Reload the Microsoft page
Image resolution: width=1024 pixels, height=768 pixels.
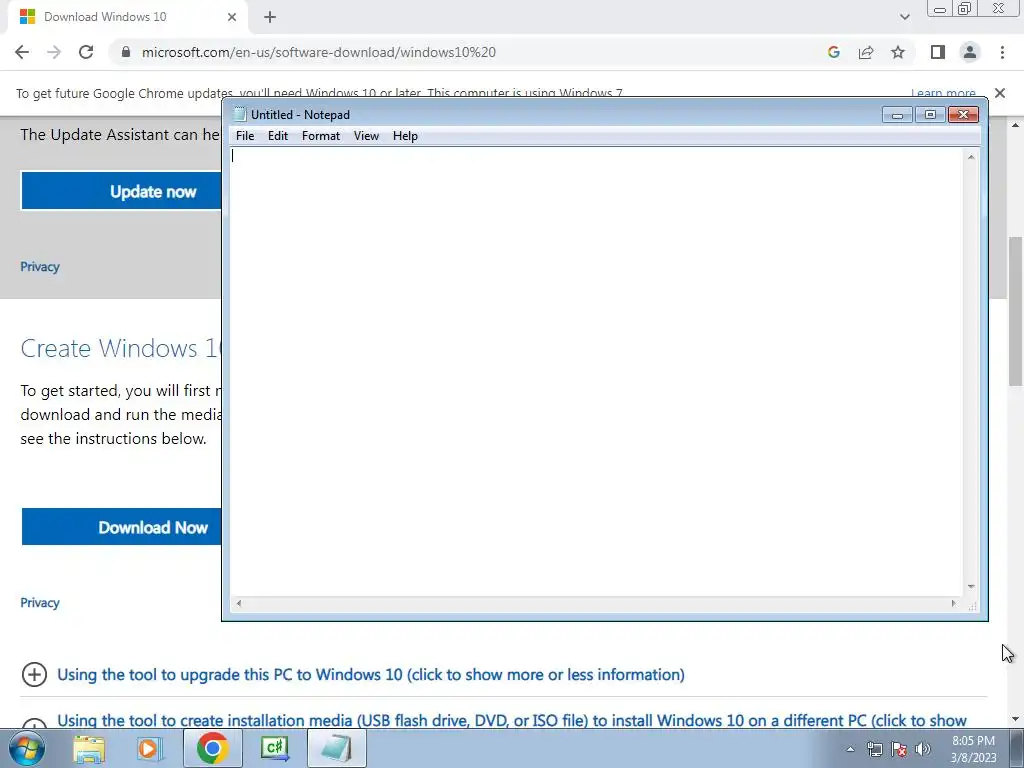(x=86, y=52)
